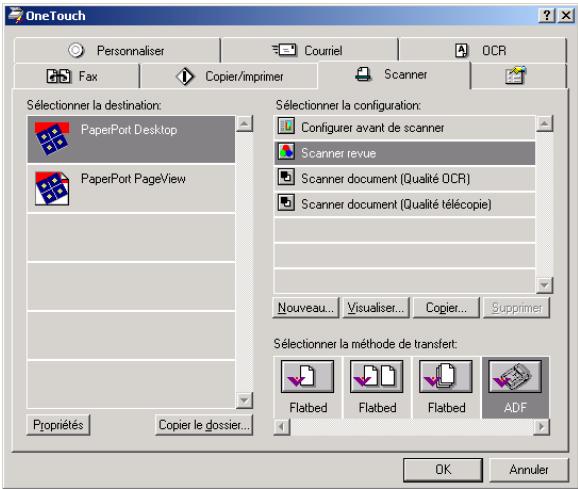Click the Visualiser... button
Viewport: 578px width, 489px height.
coord(376,308)
